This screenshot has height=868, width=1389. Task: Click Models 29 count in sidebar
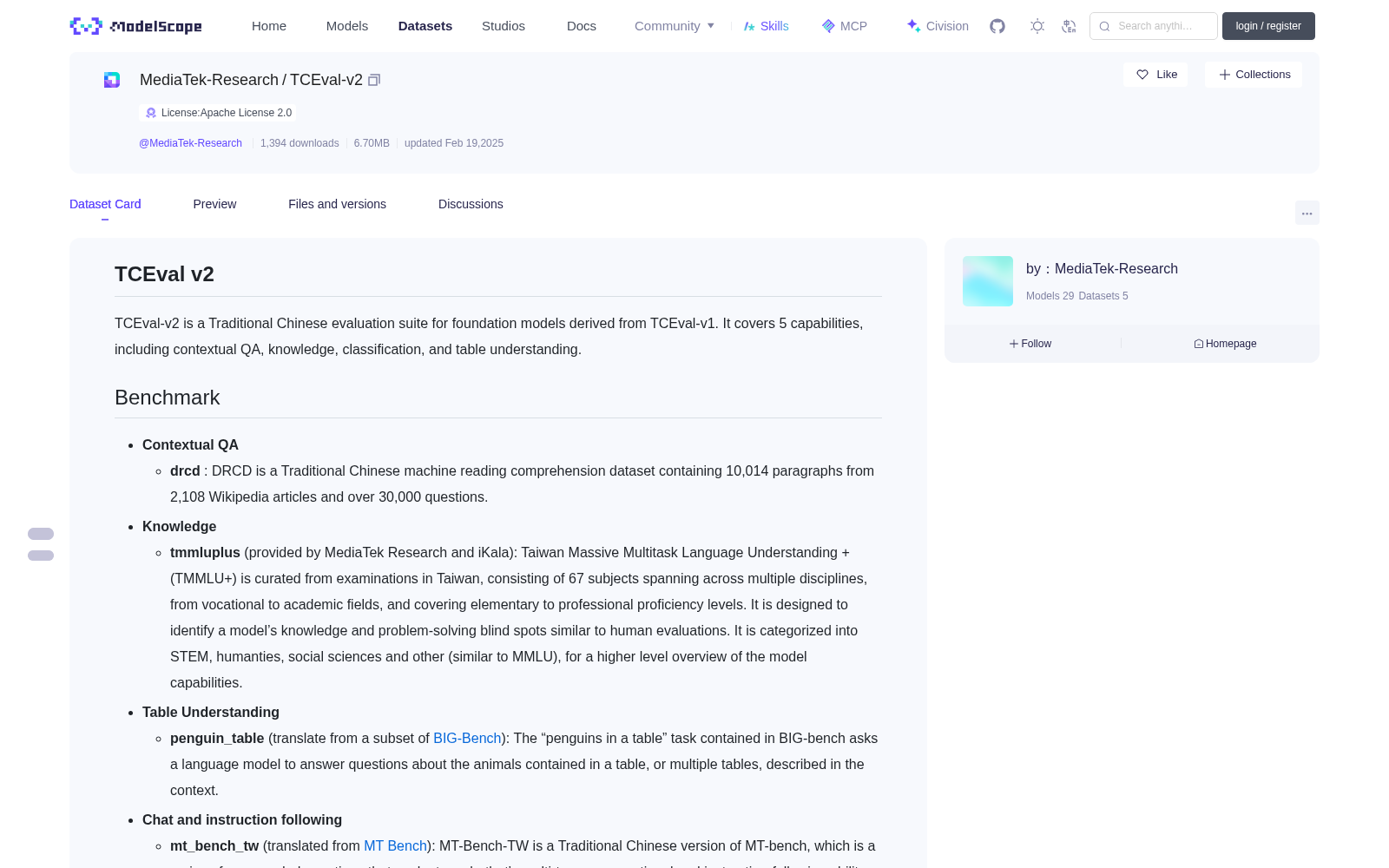[x=1050, y=296]
